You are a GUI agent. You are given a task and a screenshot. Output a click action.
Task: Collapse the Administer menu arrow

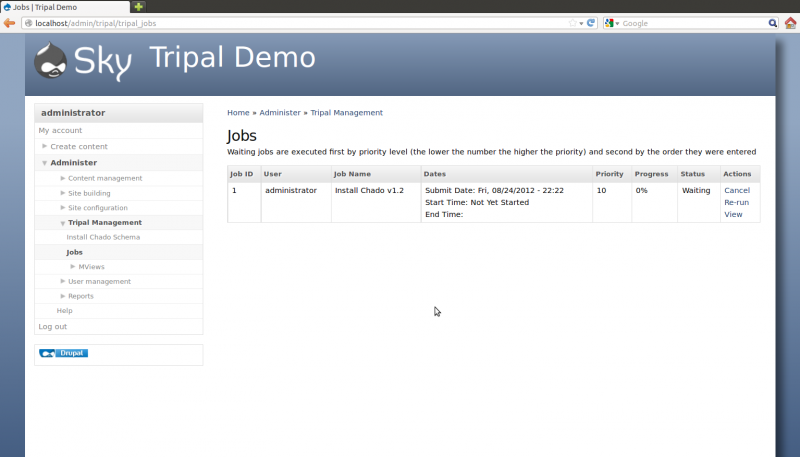click(44, 163)
